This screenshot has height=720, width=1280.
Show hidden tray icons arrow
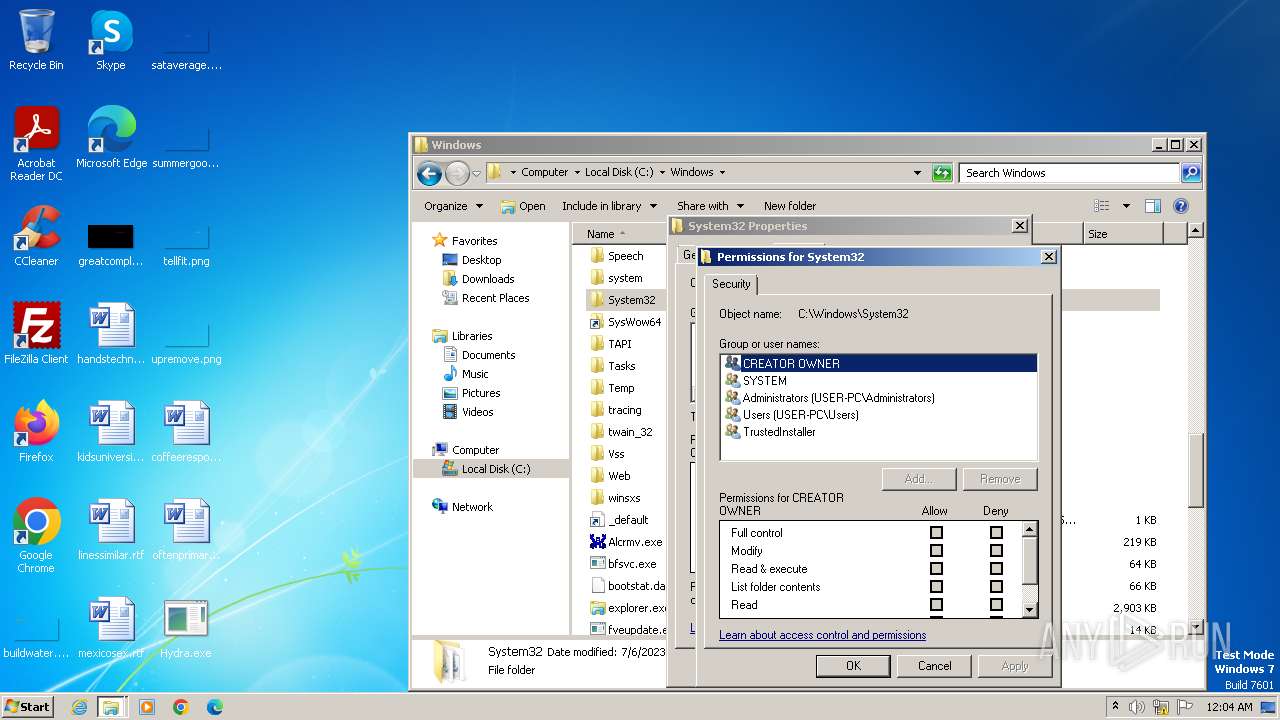pyautogui.click(x=1115, y=707)
